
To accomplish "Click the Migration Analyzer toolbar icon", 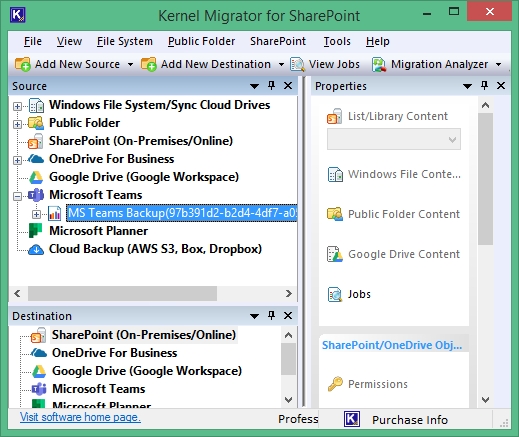I will pyautogui.click(x=379, y=64).
